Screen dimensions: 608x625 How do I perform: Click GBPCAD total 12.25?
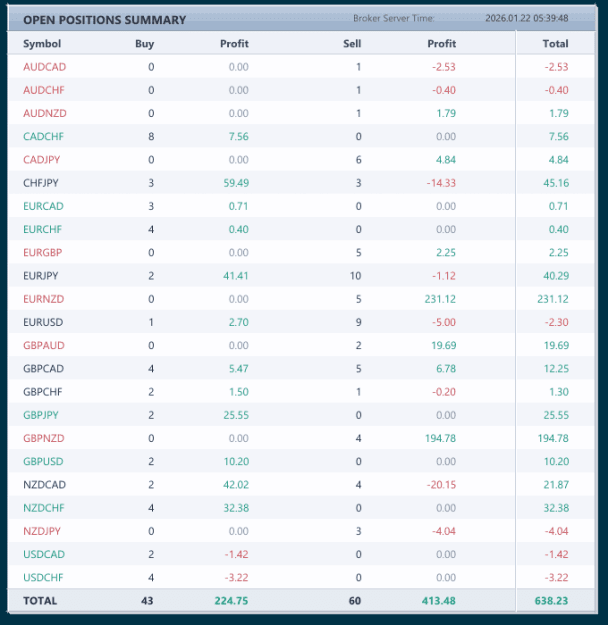[556, 368]
